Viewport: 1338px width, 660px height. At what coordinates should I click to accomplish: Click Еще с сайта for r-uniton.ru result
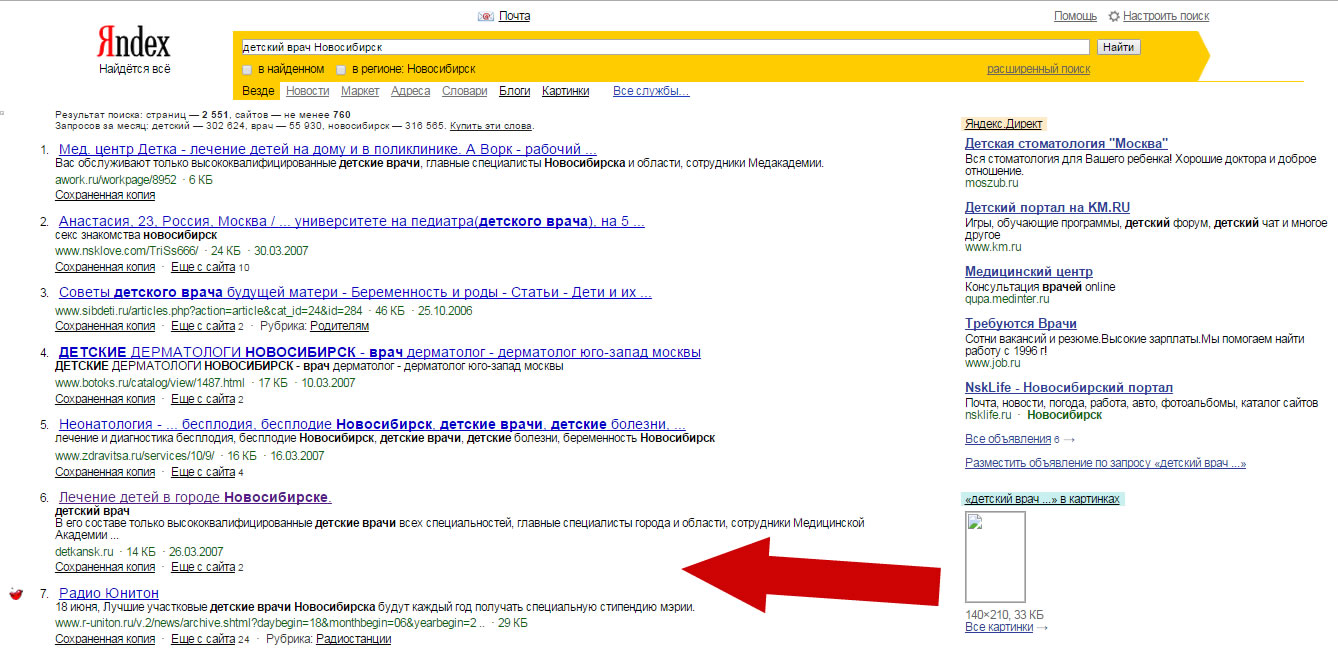pos(203,639)
